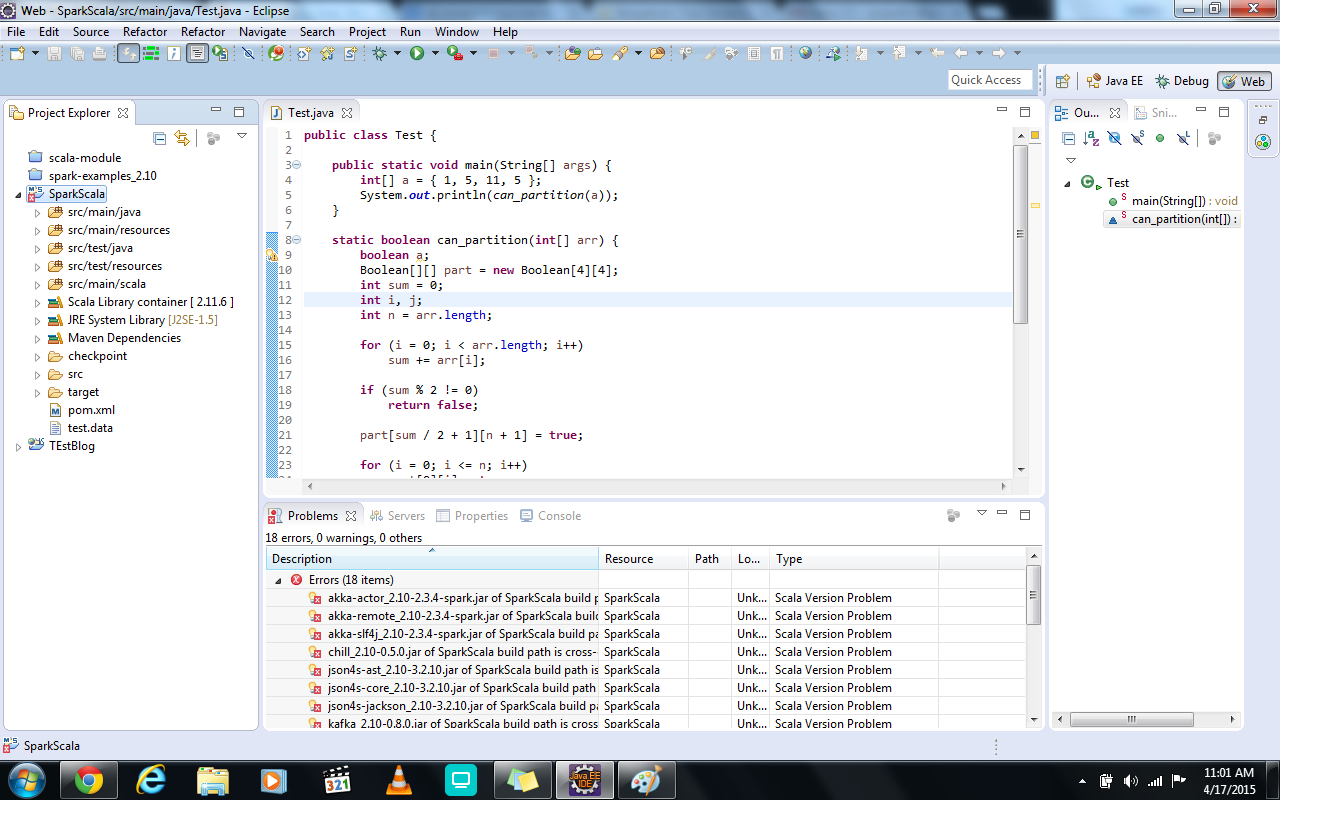Start debugging with the bug toolbar icon
1328x832 pixels.
coord(380,53)
